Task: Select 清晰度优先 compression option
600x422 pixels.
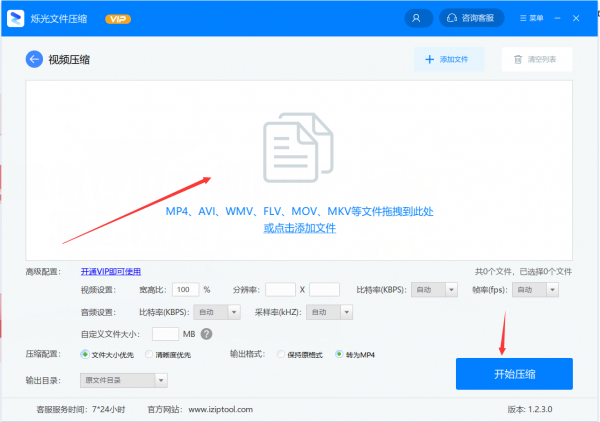Action: click(x=150, y=354)
